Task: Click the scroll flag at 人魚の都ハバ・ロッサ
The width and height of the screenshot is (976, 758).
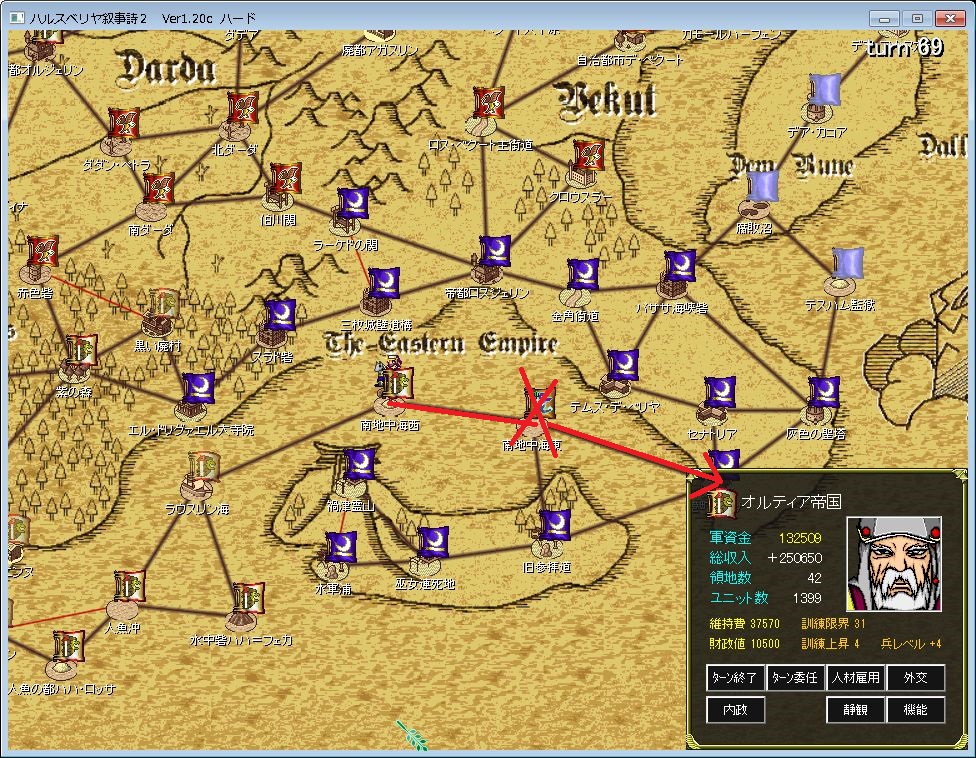Action: 68,646
